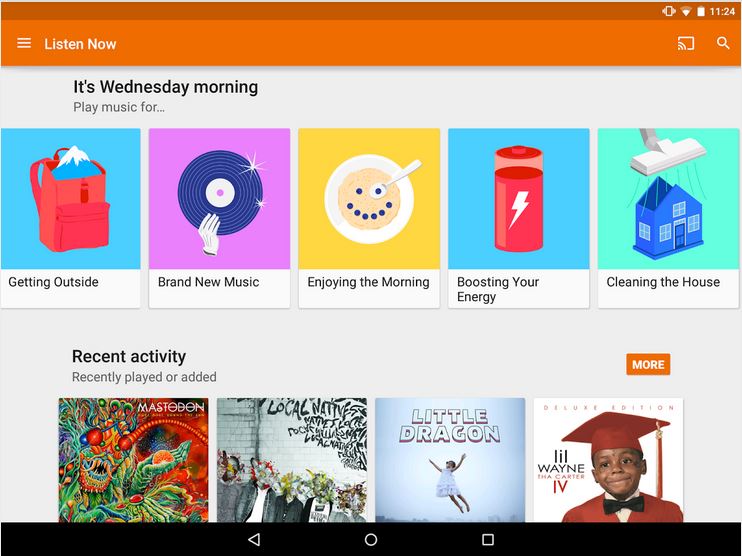This screenshot has width=742, height=556.
Task: Select the 'Enjoying the Morning' label
Action: [369, 282]
